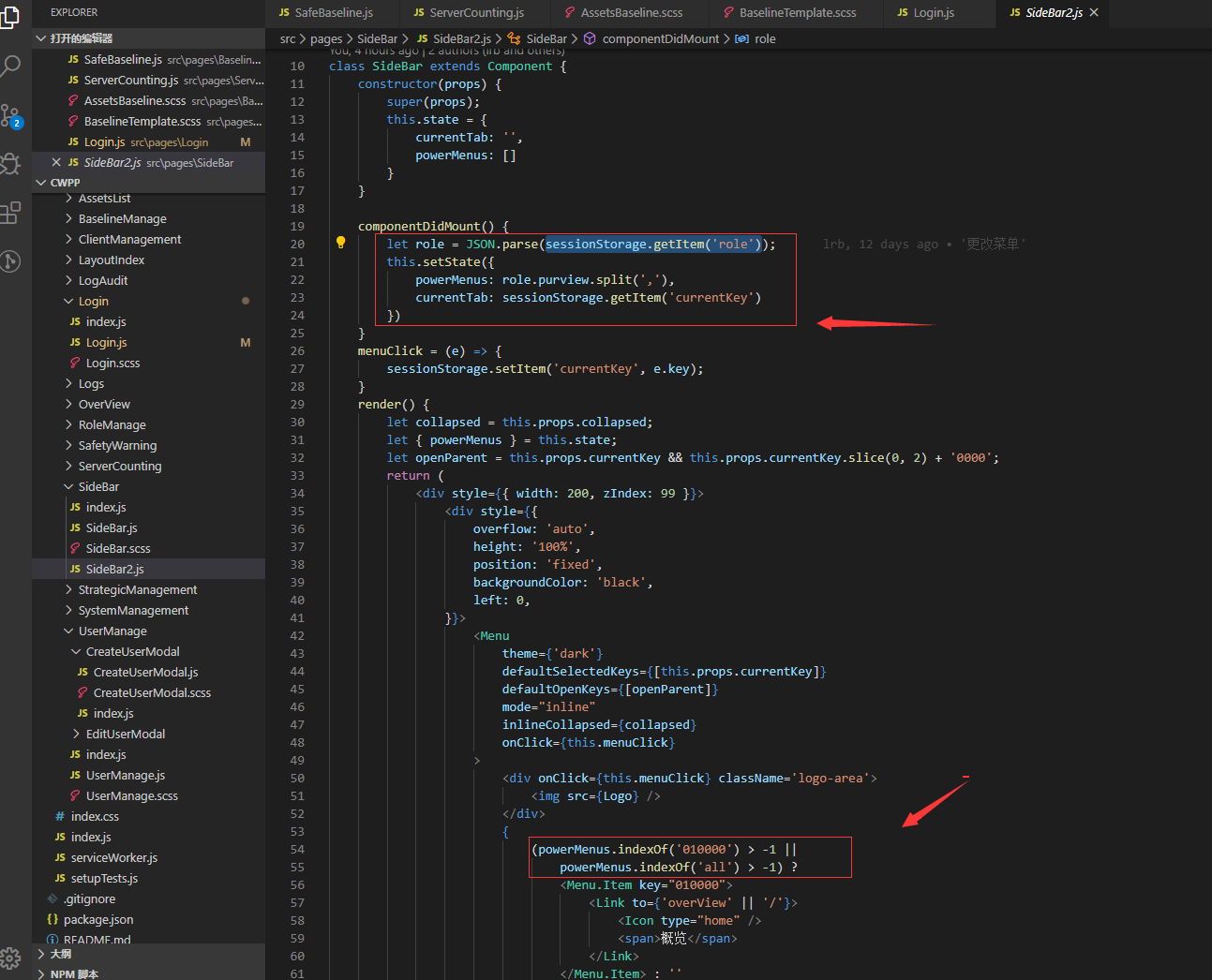Close the SideBar2.js editor tab

1094,12
